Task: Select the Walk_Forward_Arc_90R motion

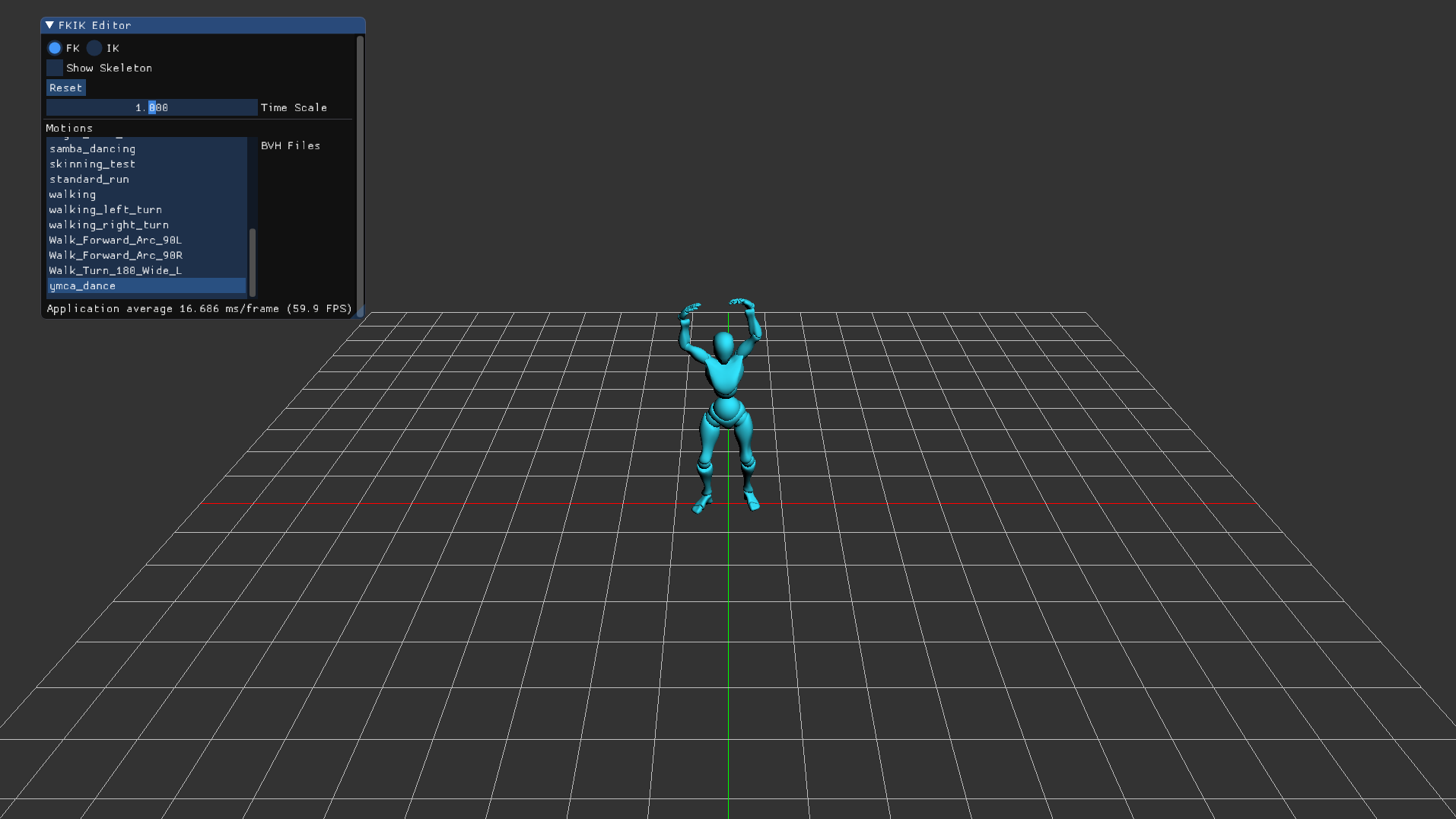Action: pyautogui.click(x=115, y=255)
